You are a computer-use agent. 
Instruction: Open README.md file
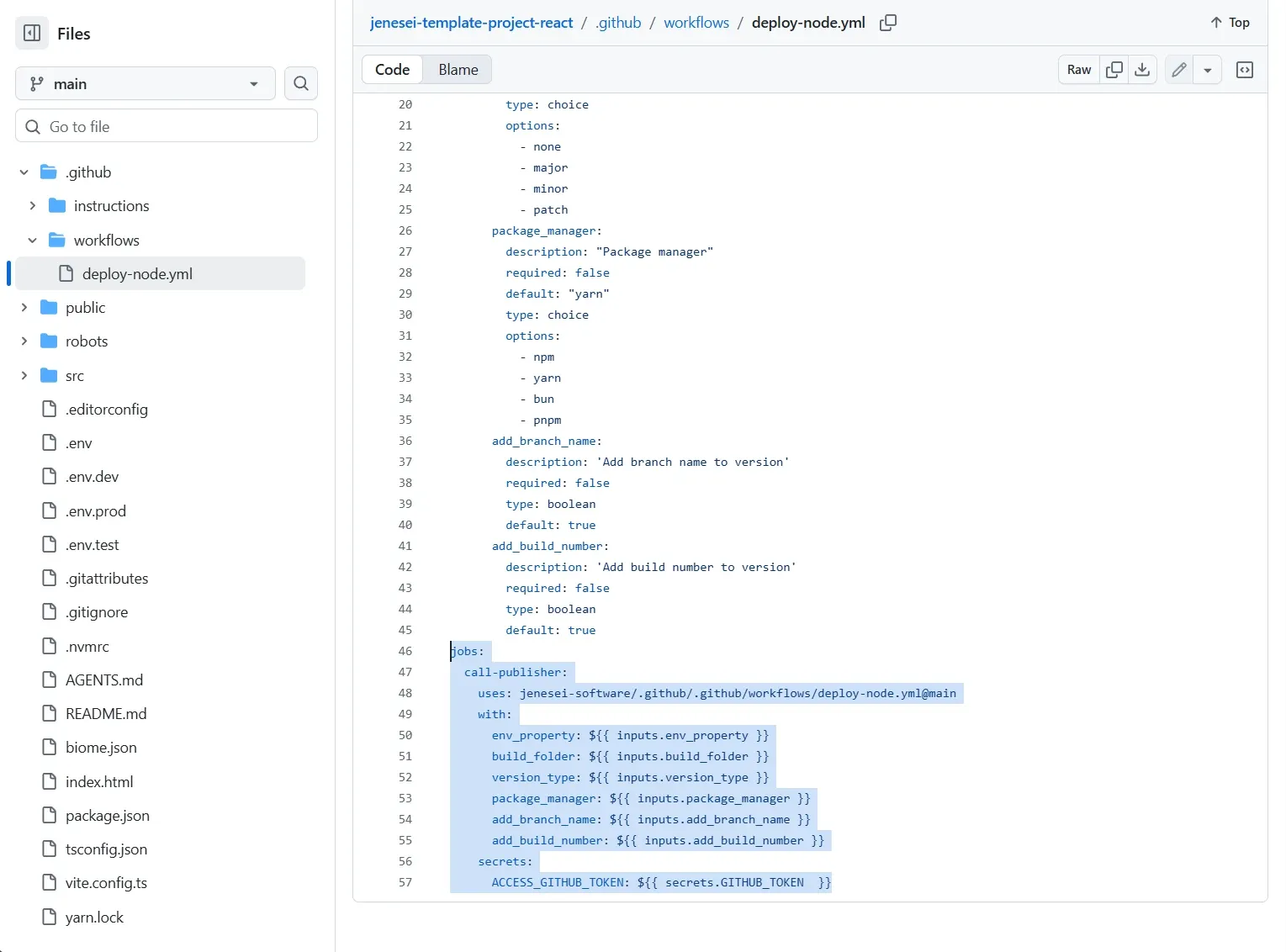tap(106, 714)
